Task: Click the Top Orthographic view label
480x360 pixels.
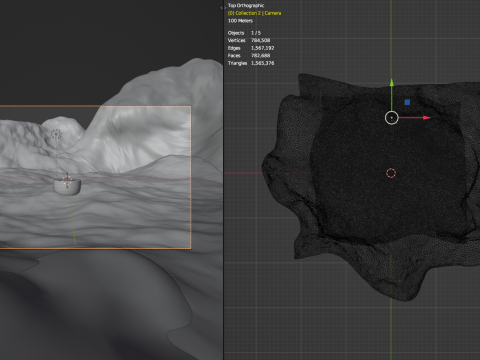Action: pyautogui.click(x=246, y=5)
